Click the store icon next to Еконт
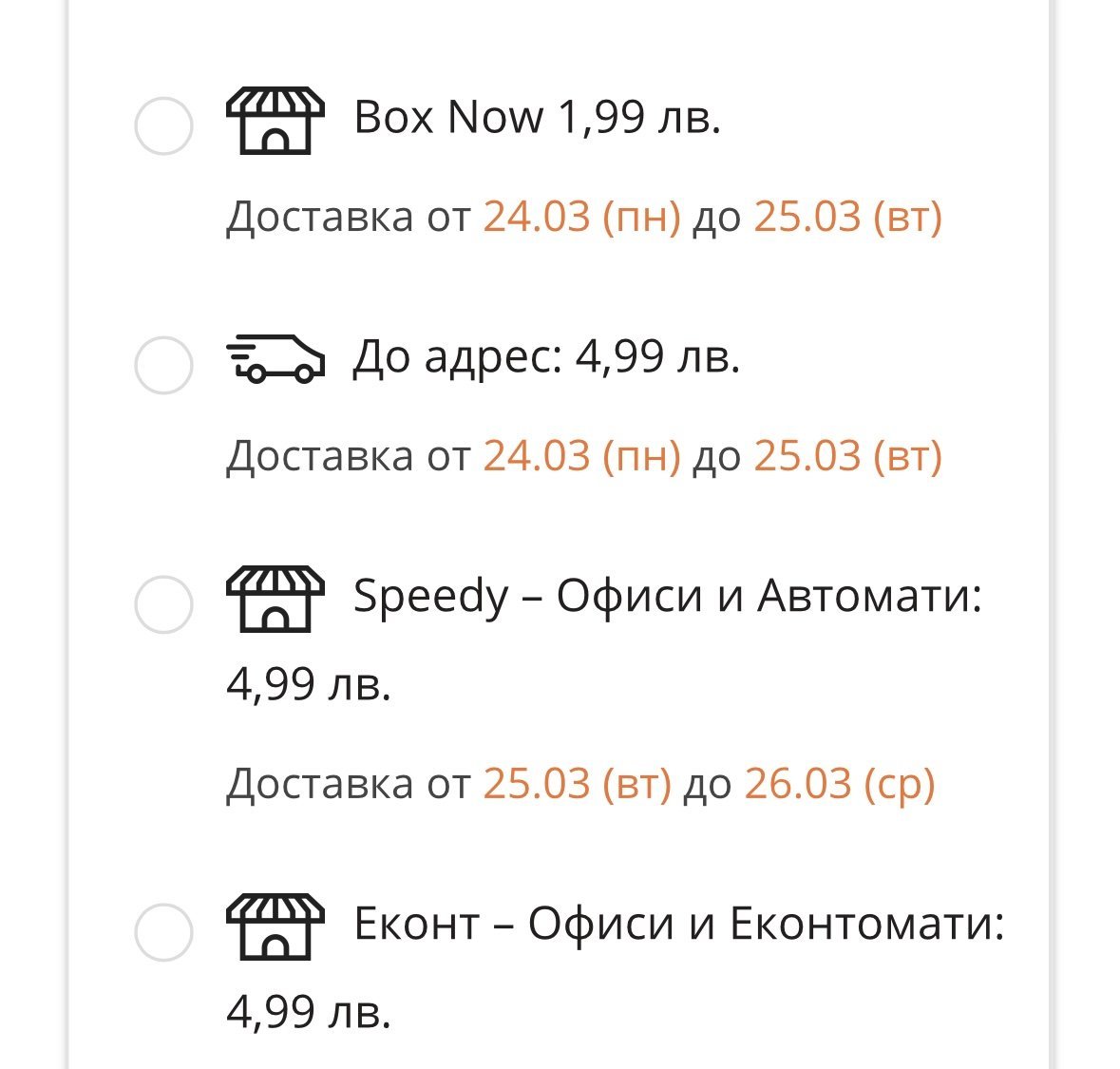This screenshot has height=1069, width=1120. coord(275,926)
